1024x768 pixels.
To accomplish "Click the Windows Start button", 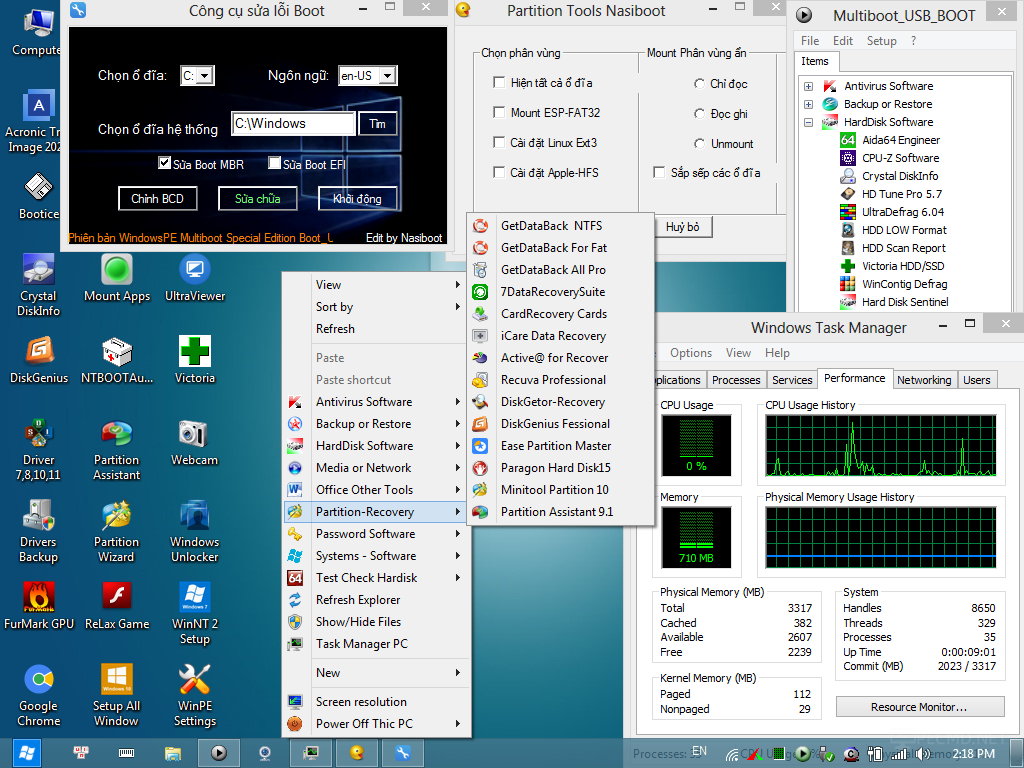I will [27, 753].
